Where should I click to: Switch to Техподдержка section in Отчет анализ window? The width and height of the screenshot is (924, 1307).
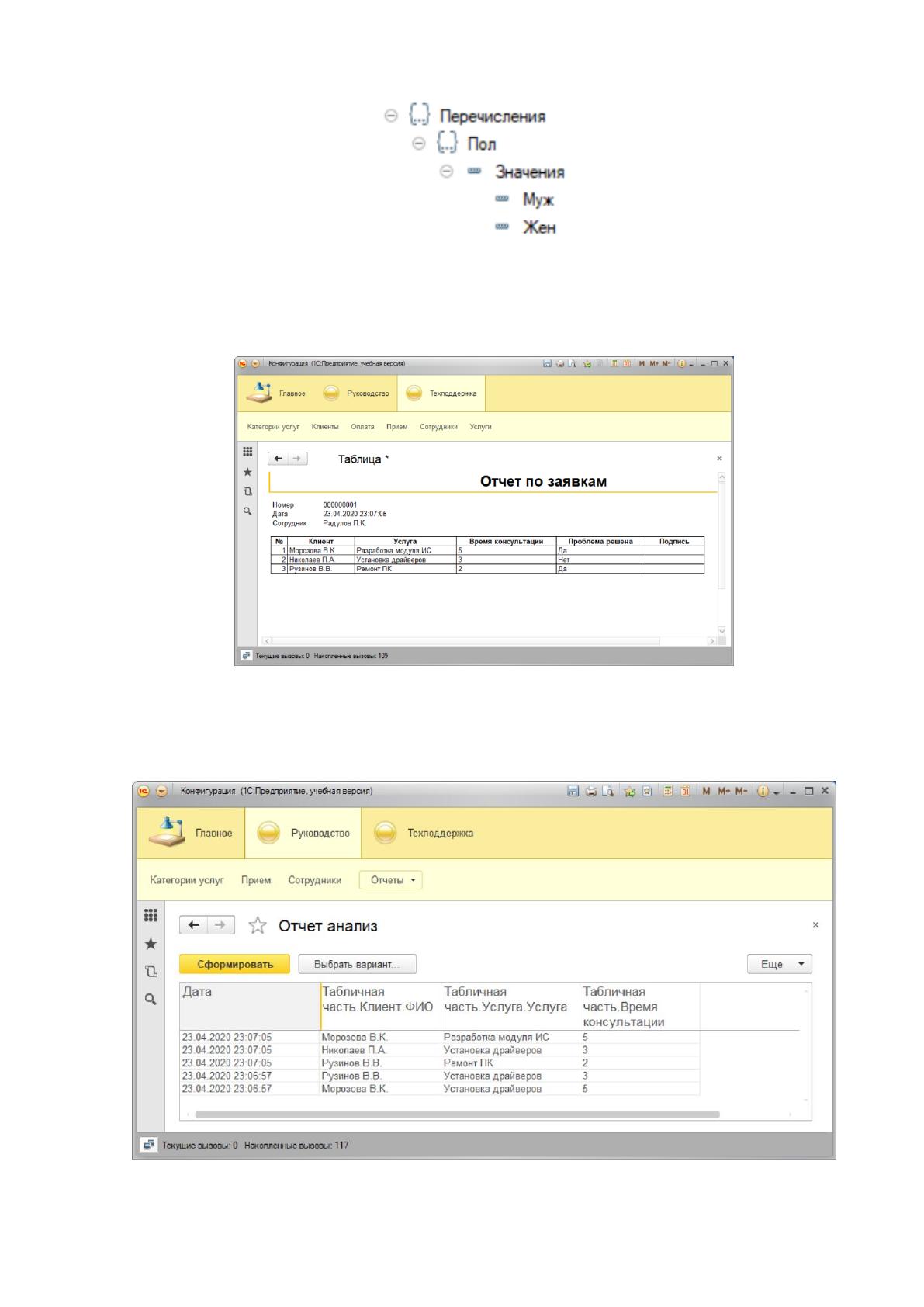[425, 833]
